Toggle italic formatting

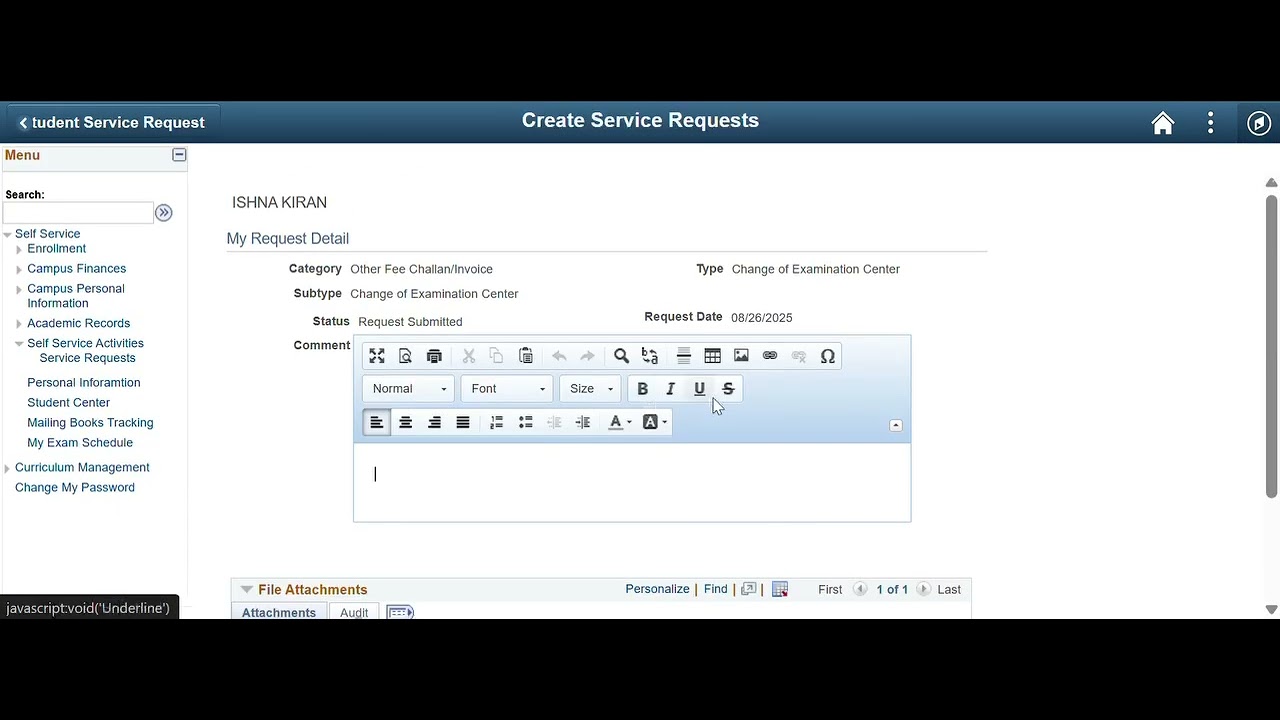point(671,389)
